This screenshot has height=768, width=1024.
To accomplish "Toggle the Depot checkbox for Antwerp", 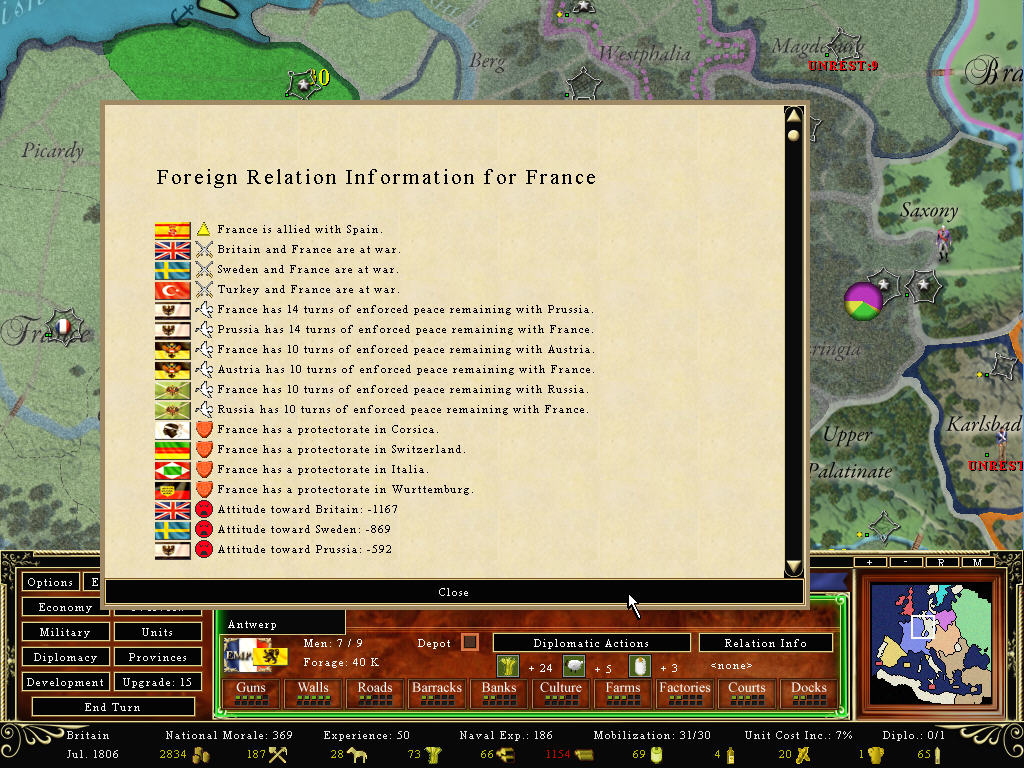I will click(470, 643).
